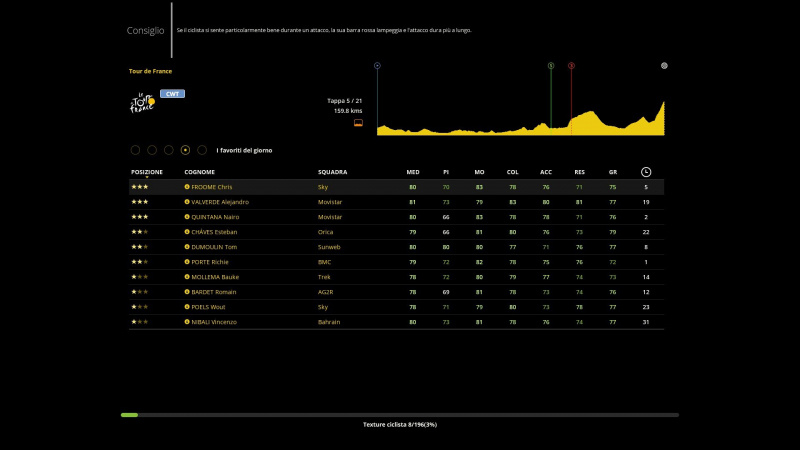Sort by the GR column header
Image resolution: width=800 pixels, height=450 pixels.
tap(613, 172)
